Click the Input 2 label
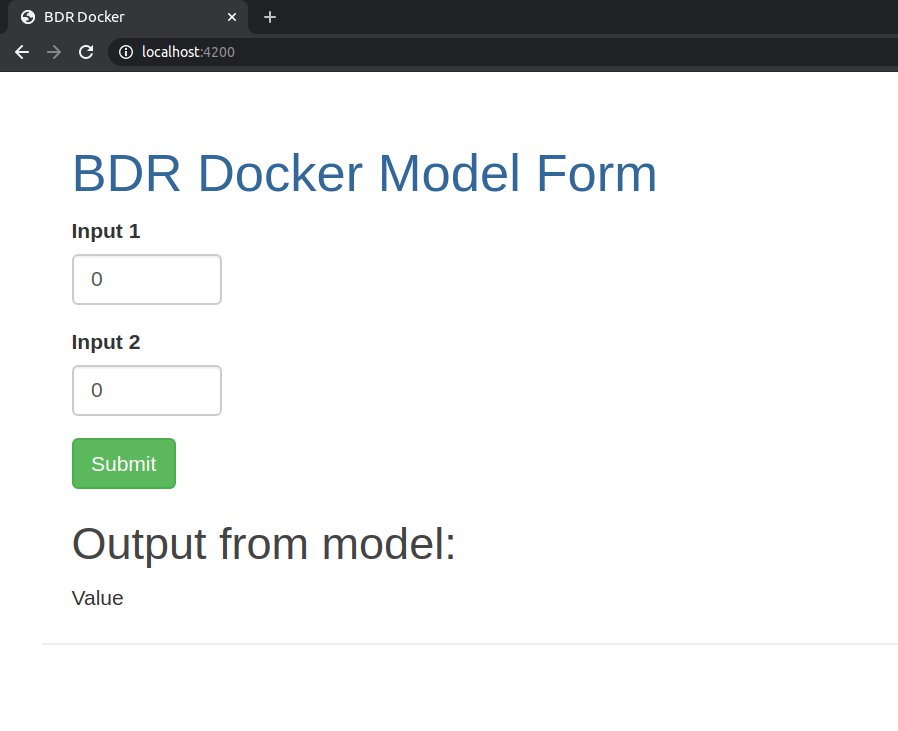This screenshot has width=898, height=731. pyautogui.click(x=106, y=343)
